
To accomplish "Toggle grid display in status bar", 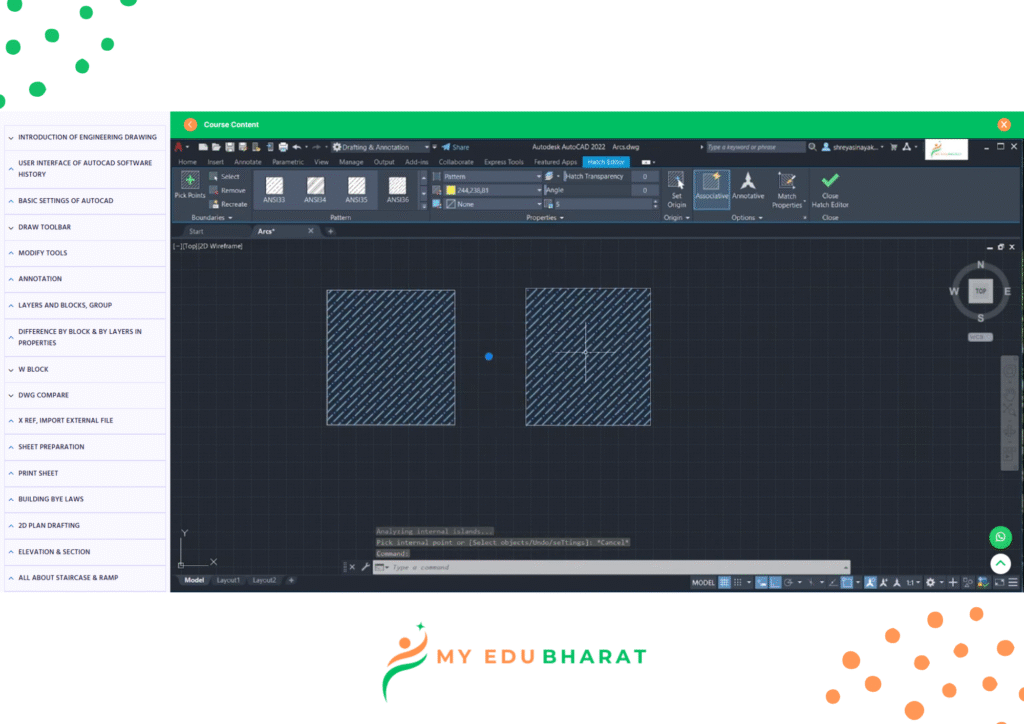I will pos(725,582).
